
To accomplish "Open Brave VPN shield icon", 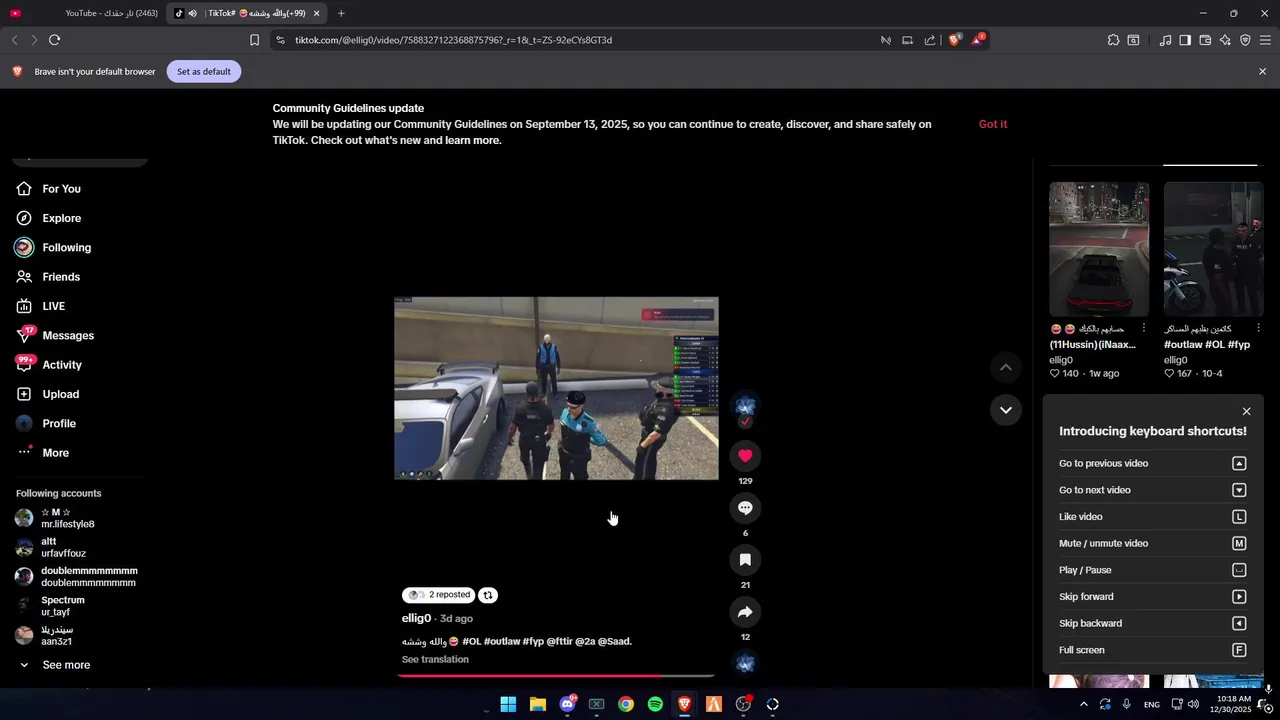I will point(1245,40).
